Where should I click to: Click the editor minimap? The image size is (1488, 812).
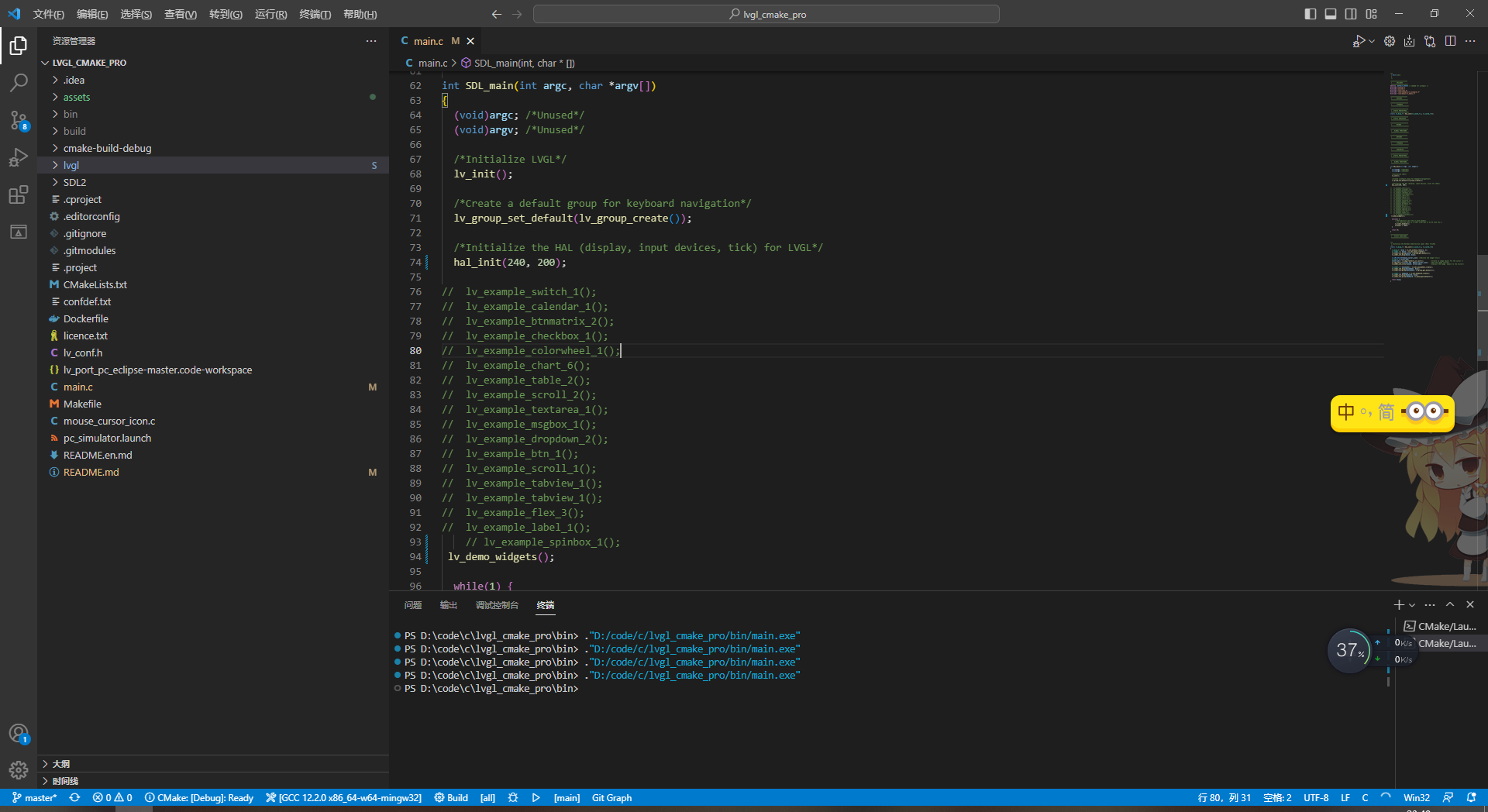[x=1430, y=178]
